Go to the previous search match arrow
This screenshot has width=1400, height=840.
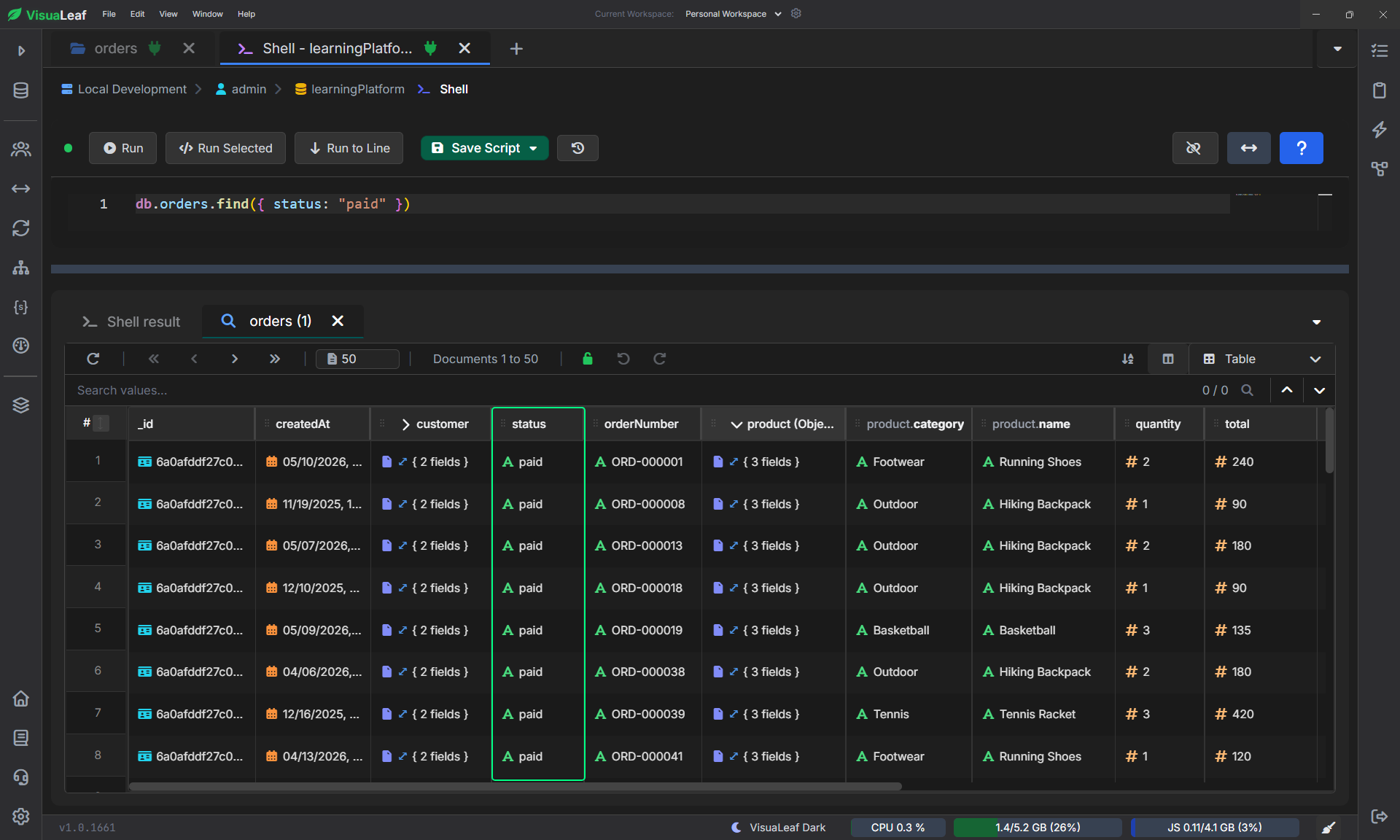(1287, 390)
